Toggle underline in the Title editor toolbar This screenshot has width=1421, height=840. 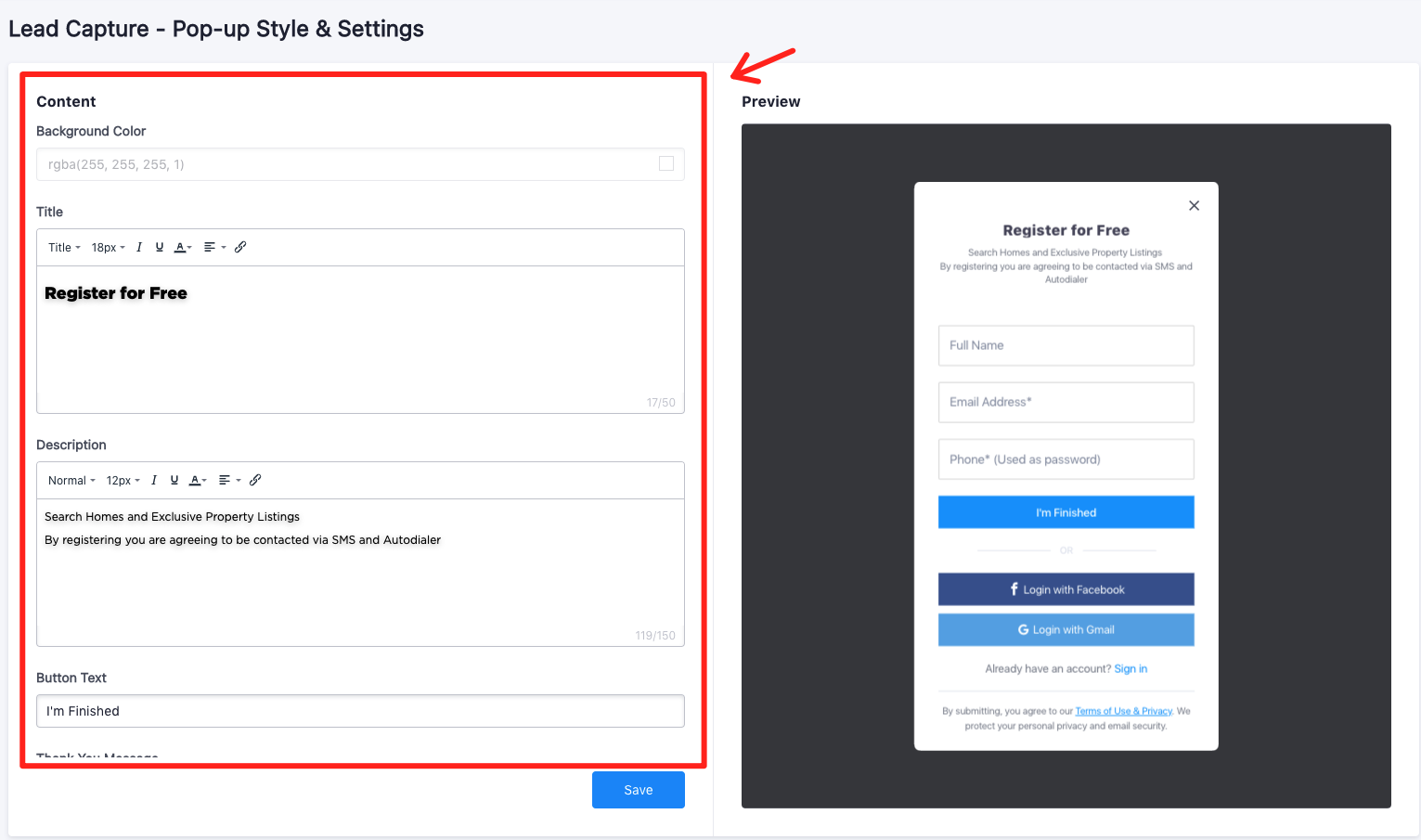pyautogui.click(x=160, y=248)
